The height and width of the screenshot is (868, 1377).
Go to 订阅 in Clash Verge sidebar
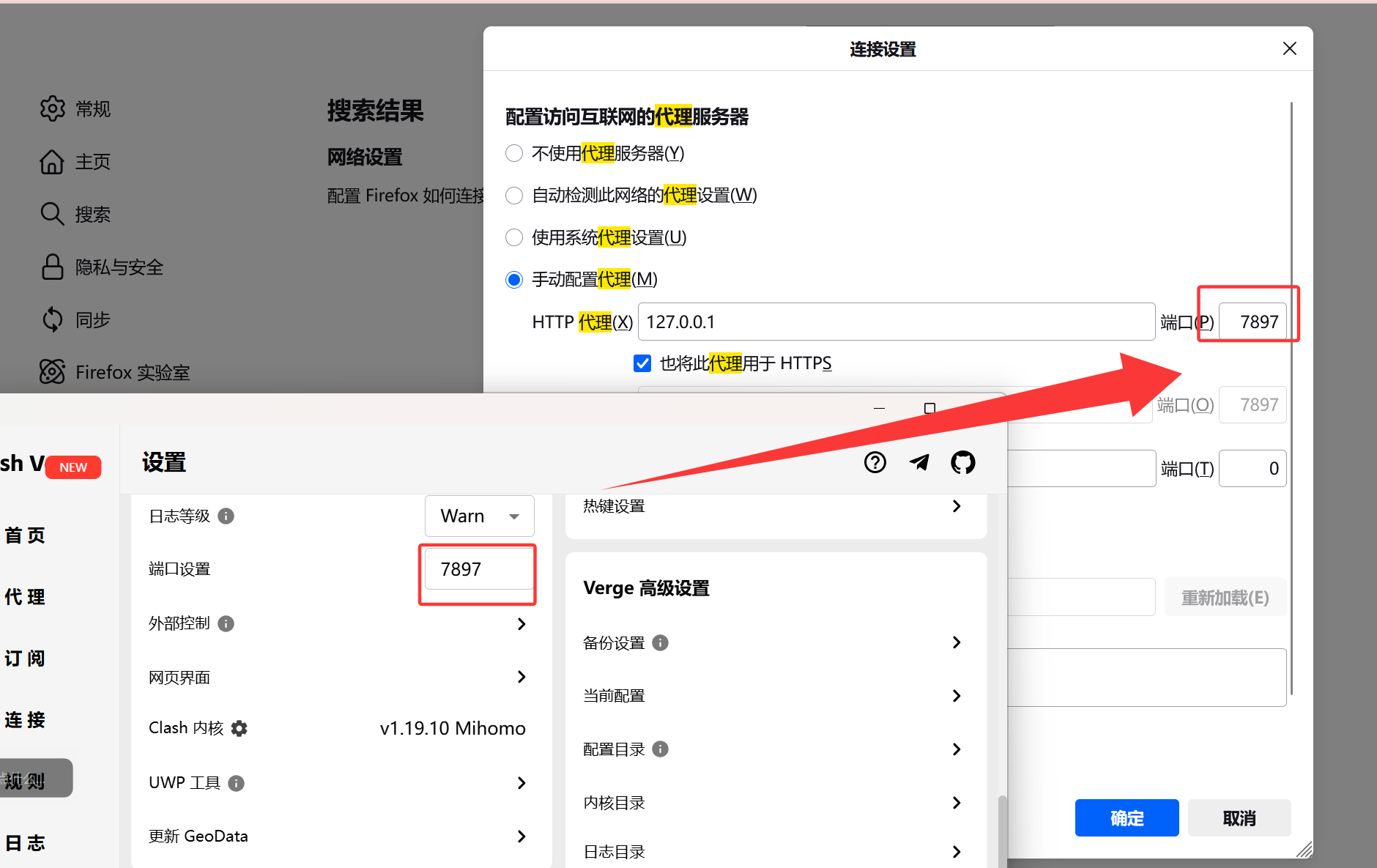click(25, 659)
